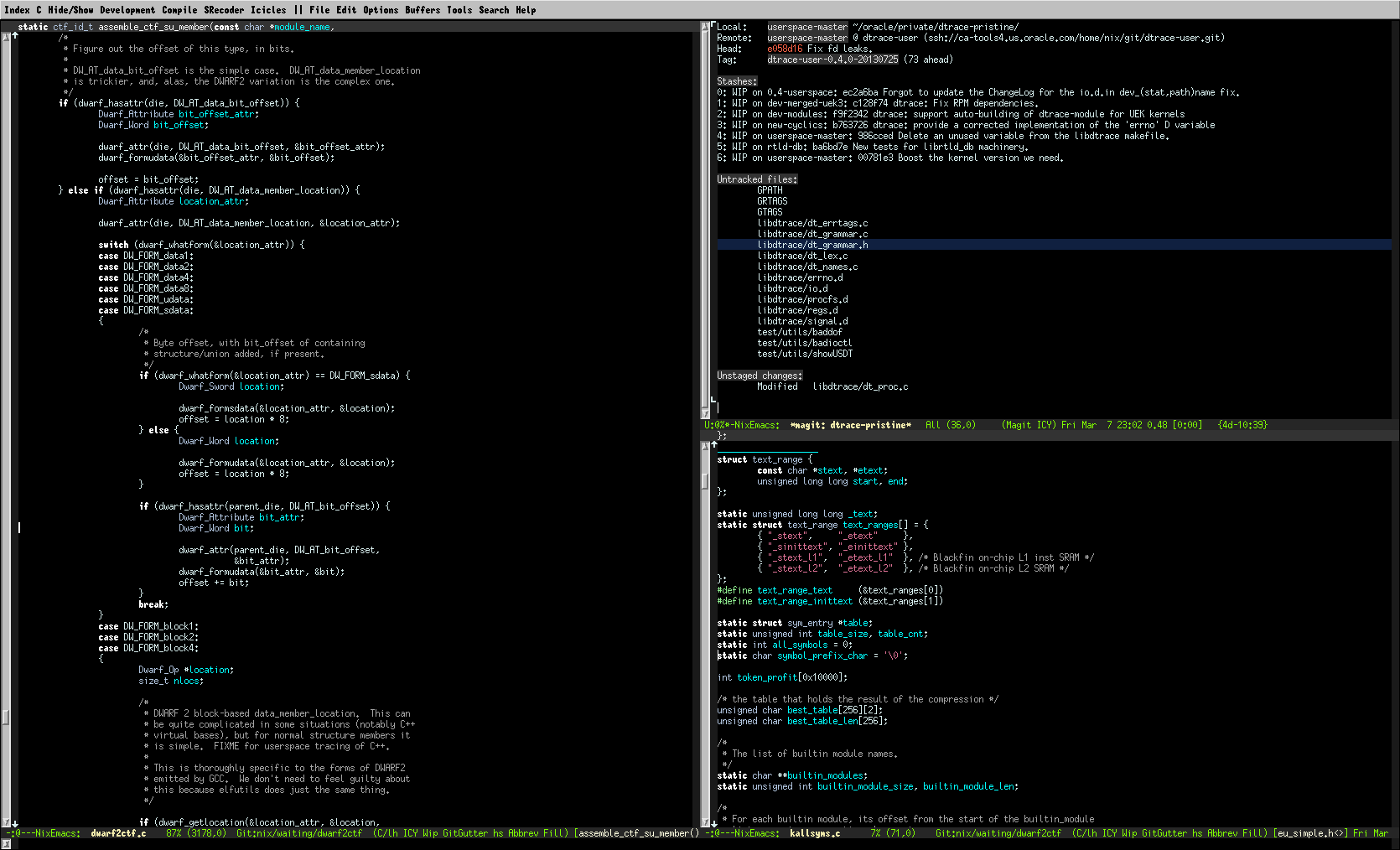Click Abbrev minor mode in dwarf2ctf.c mode line
Viewport: 1400px width, 850px height.
tap(523, 833)
